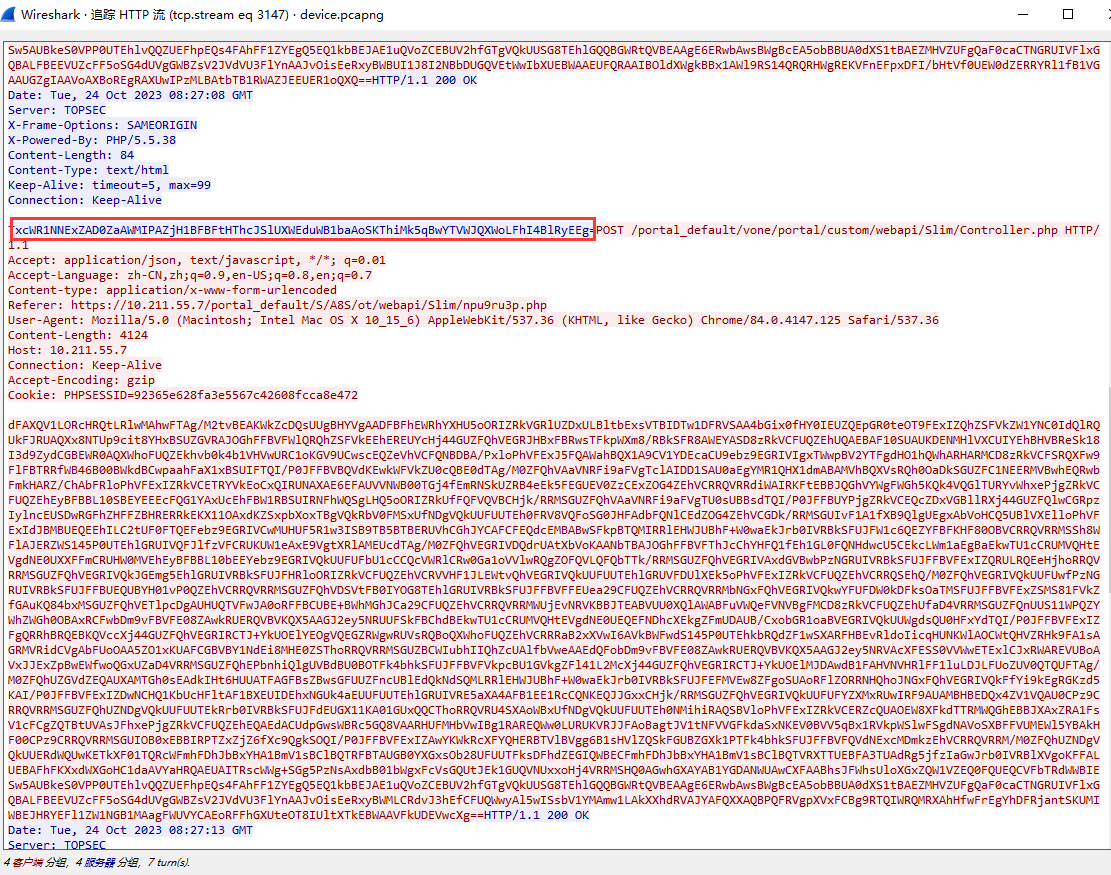This screenshot has width=1111, height=875.
Task: Click the packet count summary at bottom
Action: pyautogui.click(x=97, y=862)
